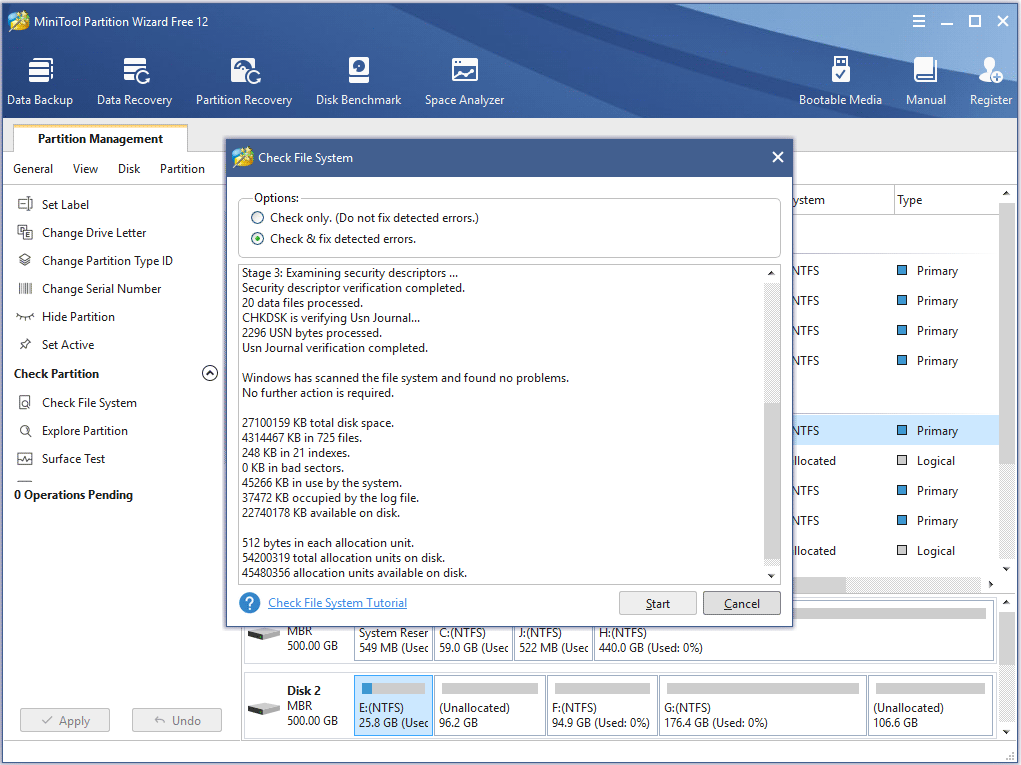Open Space Analyzer
Image resolution: width=1021 pixels, height=765 pixels.
(464, 82)
